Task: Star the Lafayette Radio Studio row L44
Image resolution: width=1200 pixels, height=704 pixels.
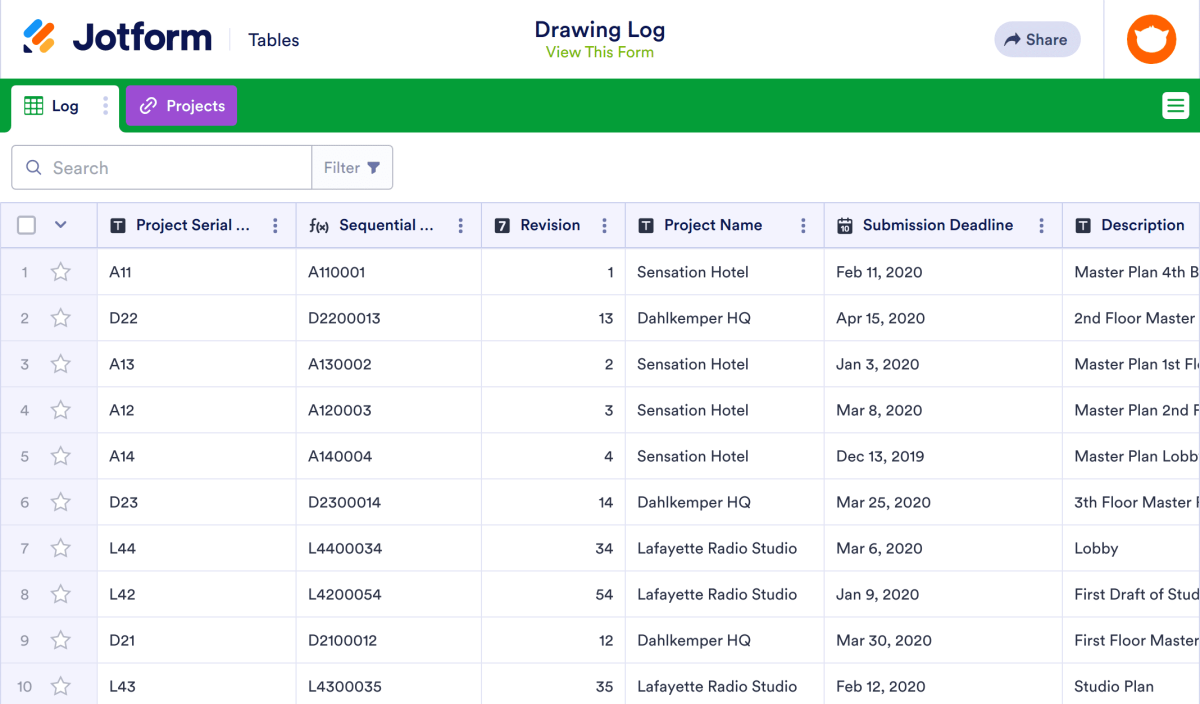Action: 60,548
